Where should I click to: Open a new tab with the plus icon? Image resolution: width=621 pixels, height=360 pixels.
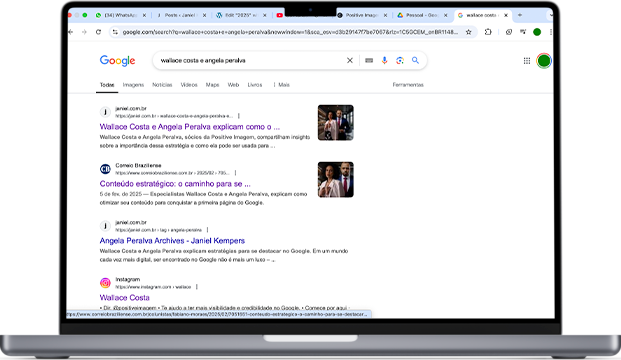click(x=520, y=15)
